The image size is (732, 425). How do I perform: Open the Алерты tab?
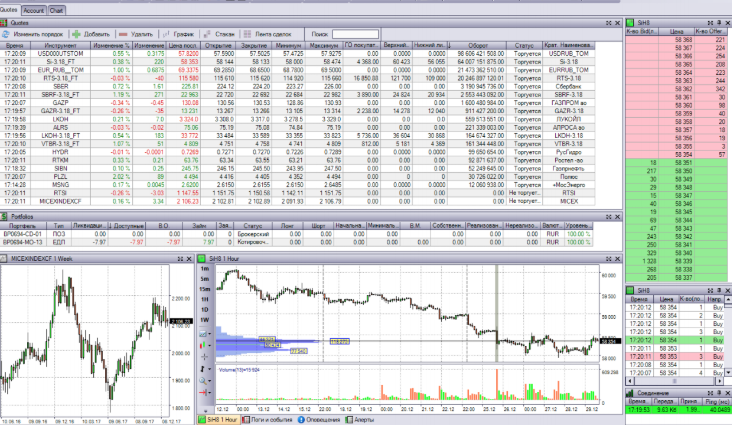coord(360,419)
